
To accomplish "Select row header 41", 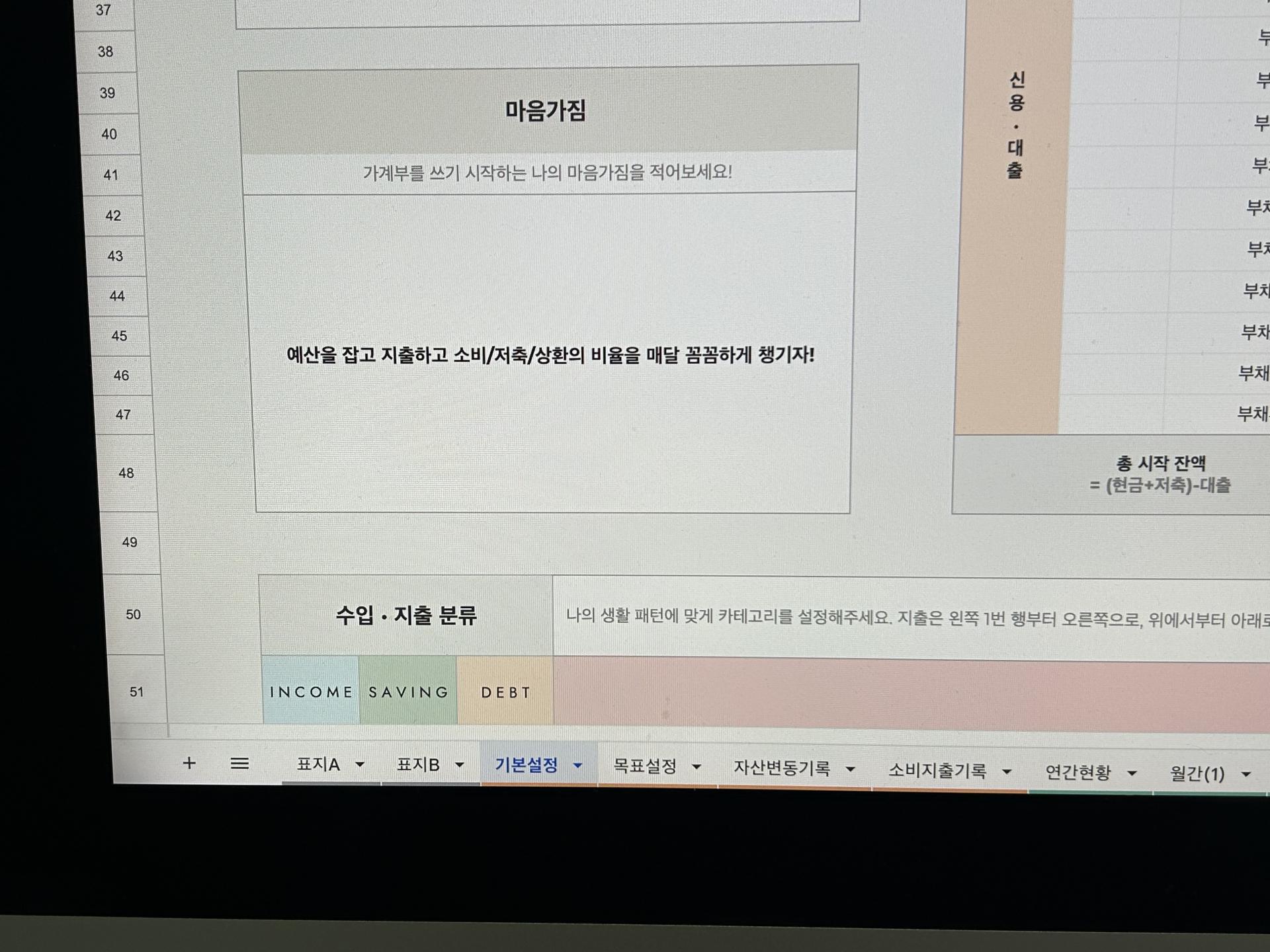I will pos(111,175).
